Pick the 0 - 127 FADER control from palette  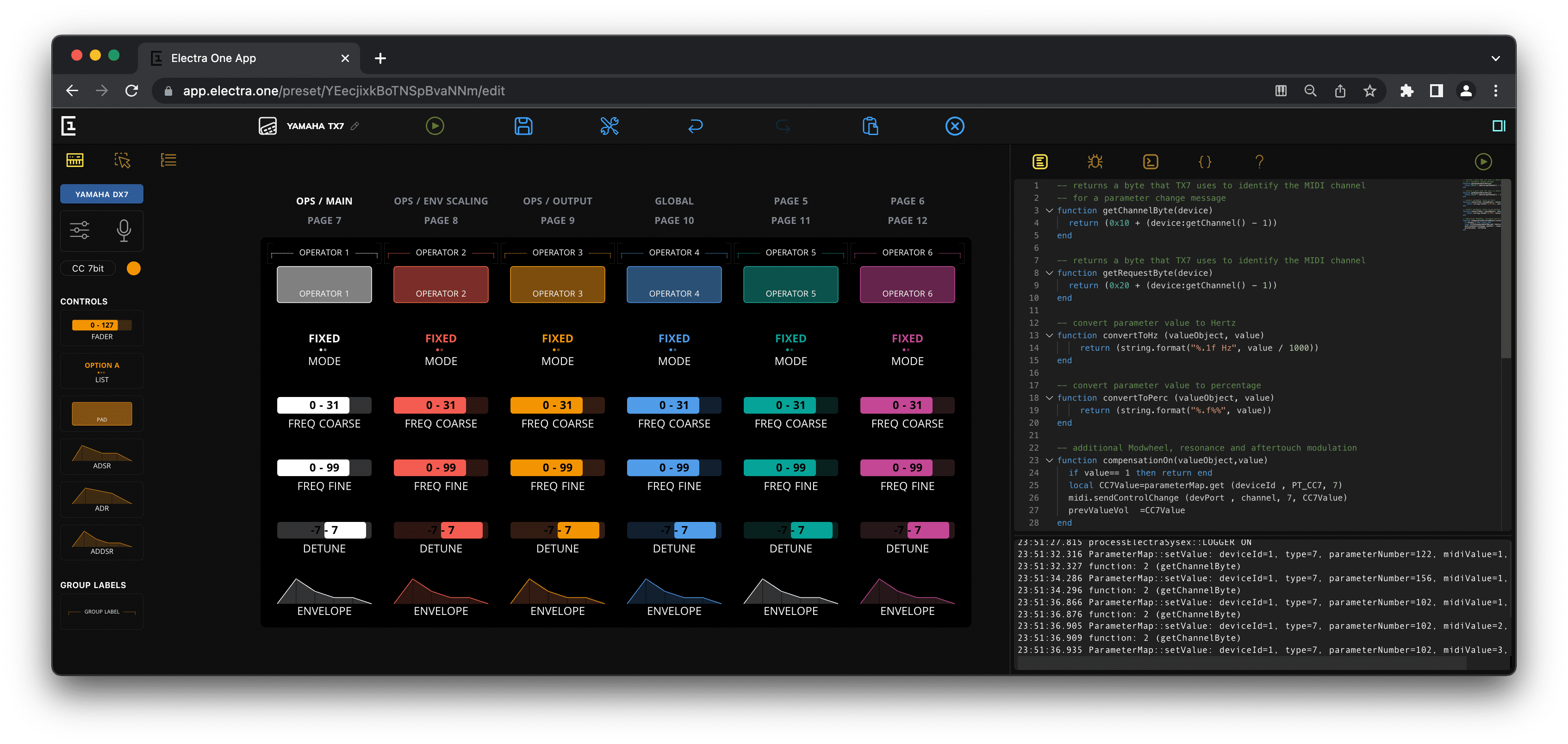102,329
